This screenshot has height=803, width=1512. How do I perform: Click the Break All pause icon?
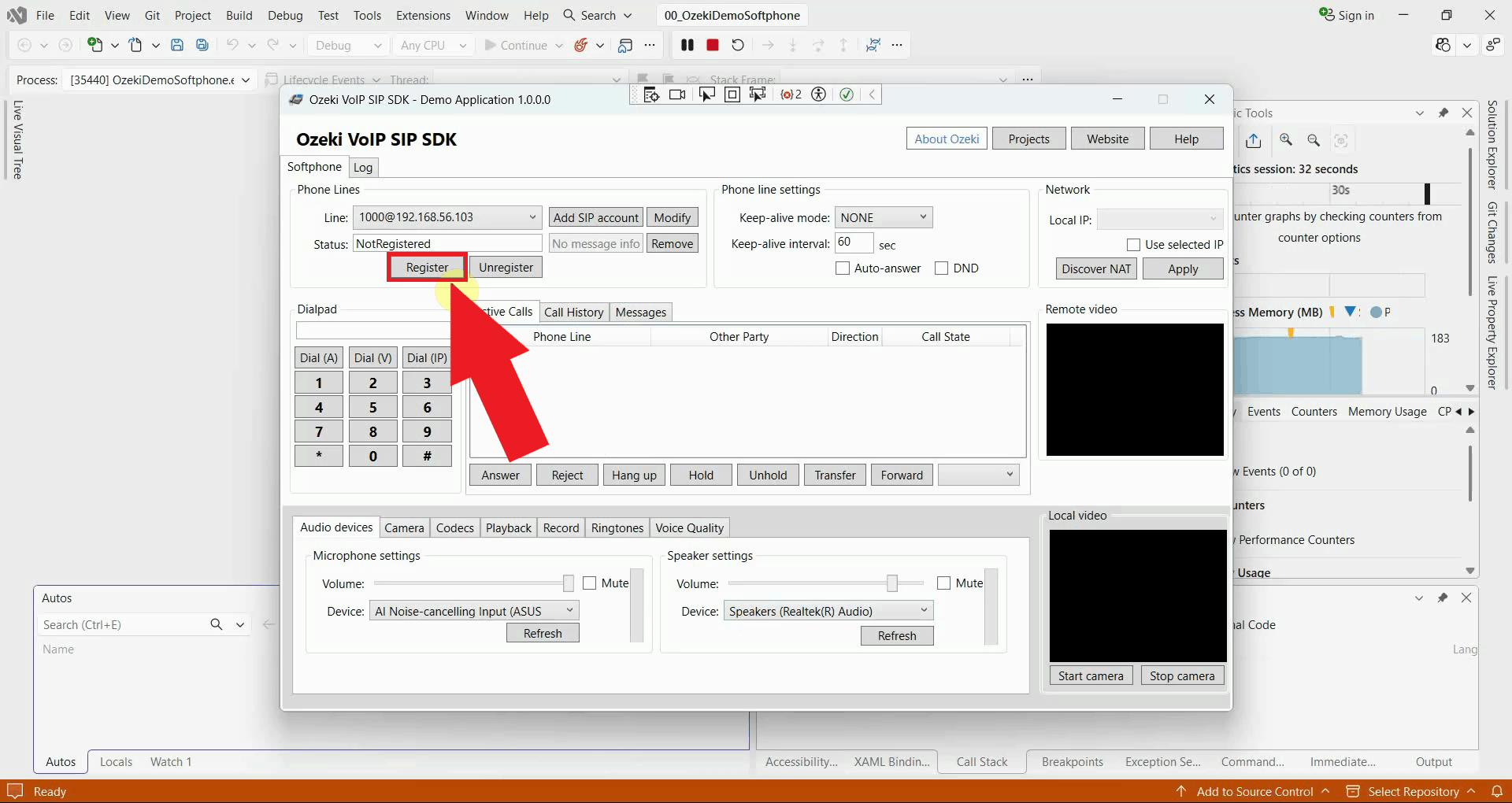tap(687, 45)
